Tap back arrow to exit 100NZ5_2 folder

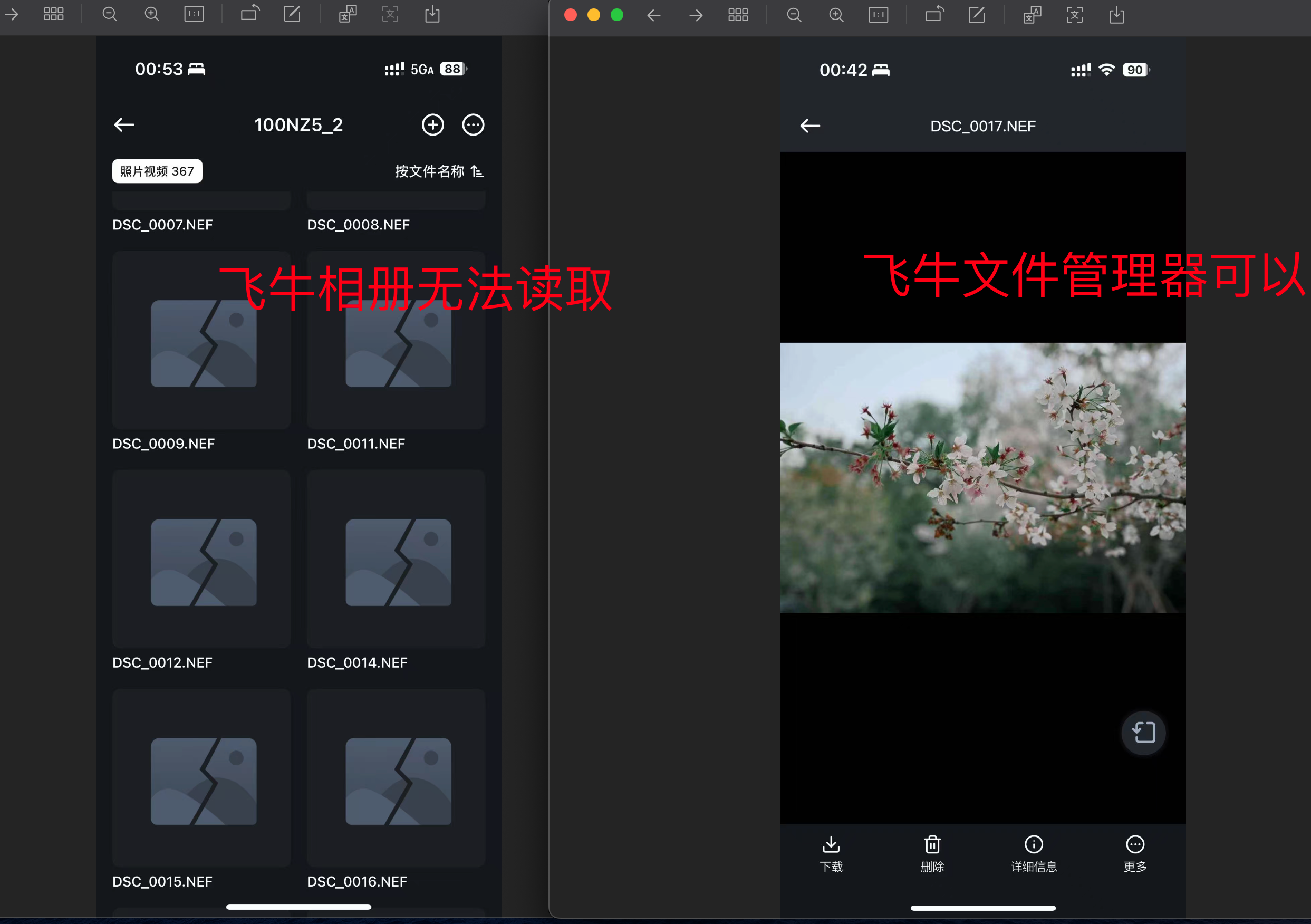[124, 124]
